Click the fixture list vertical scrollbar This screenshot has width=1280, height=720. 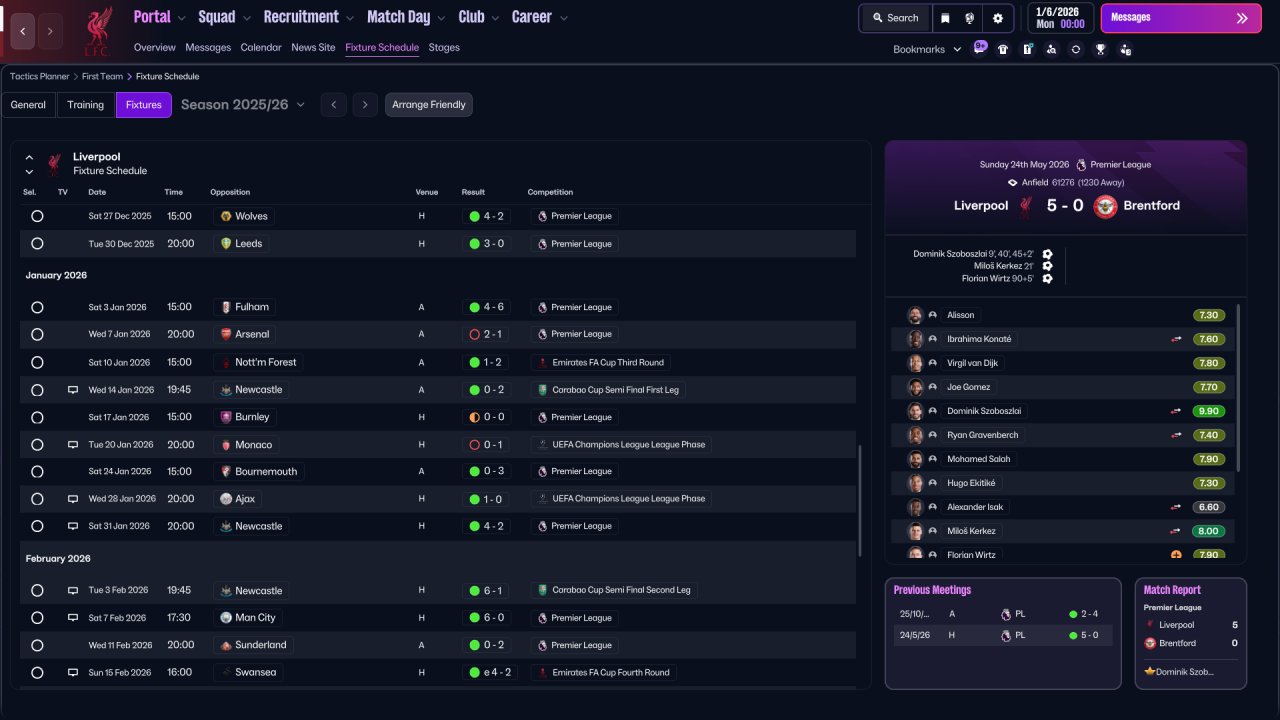click(859, 501)
